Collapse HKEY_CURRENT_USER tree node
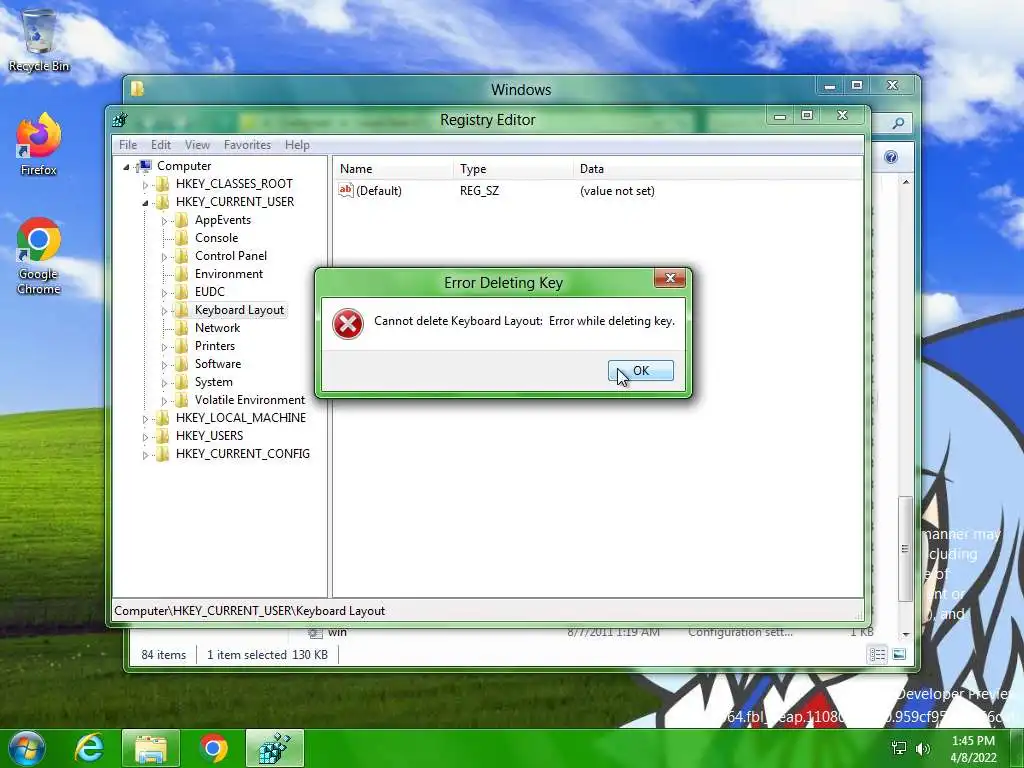Image resolution: width=1024 pixels, height=768 pixels. 145,203
